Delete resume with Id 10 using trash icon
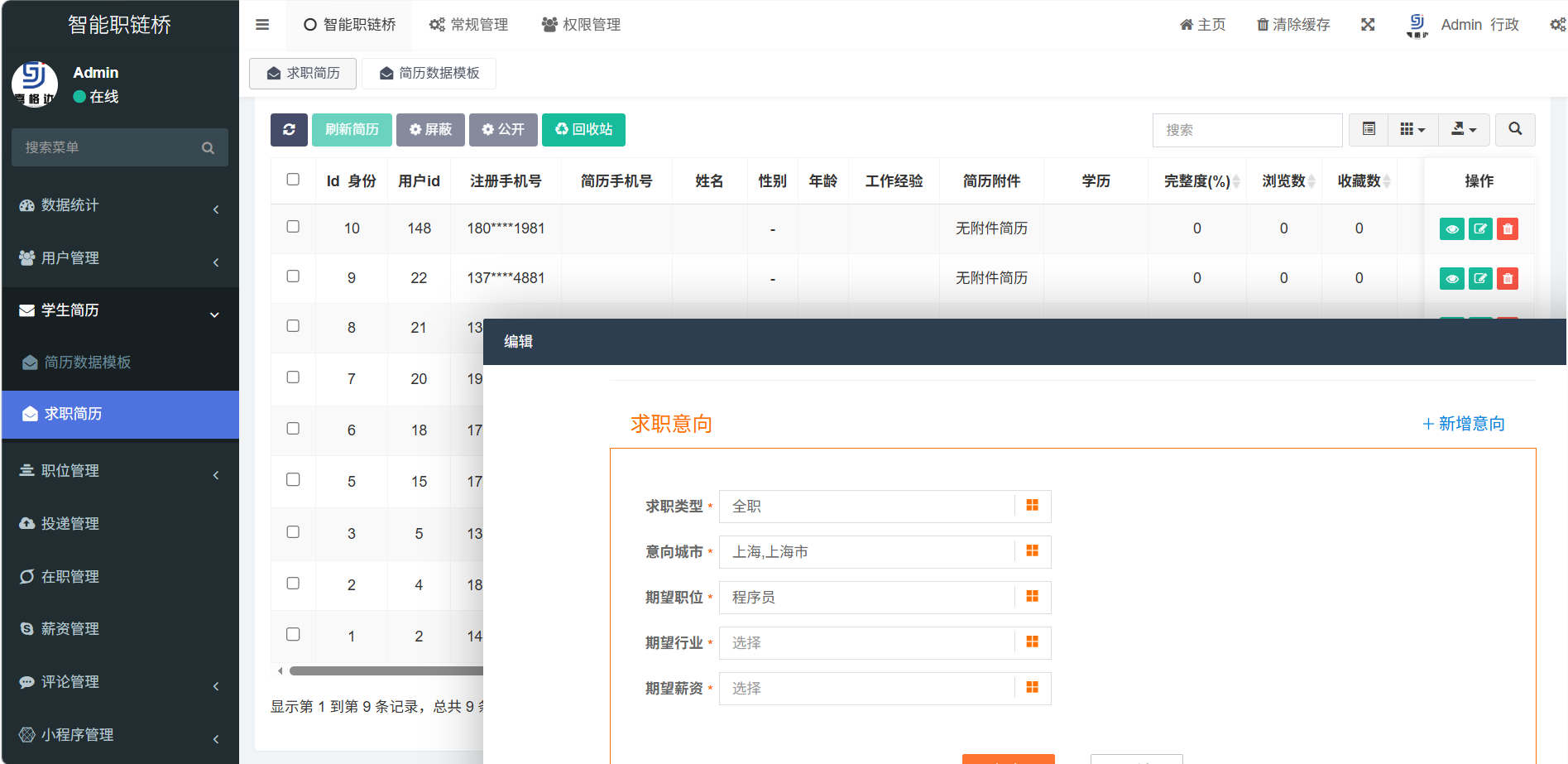Viewport: 1568px width, 764px height. [1508, 229]
